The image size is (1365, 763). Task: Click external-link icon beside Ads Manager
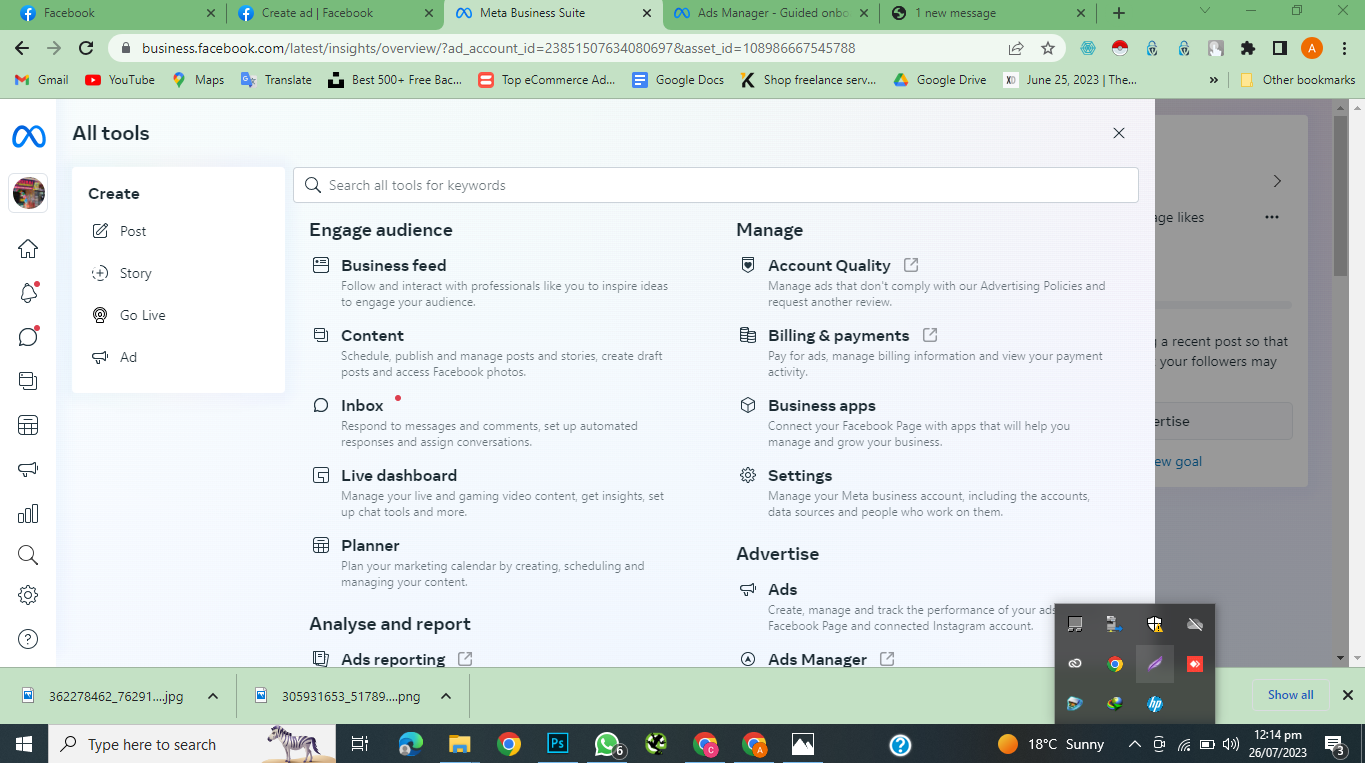pos(887,659)
